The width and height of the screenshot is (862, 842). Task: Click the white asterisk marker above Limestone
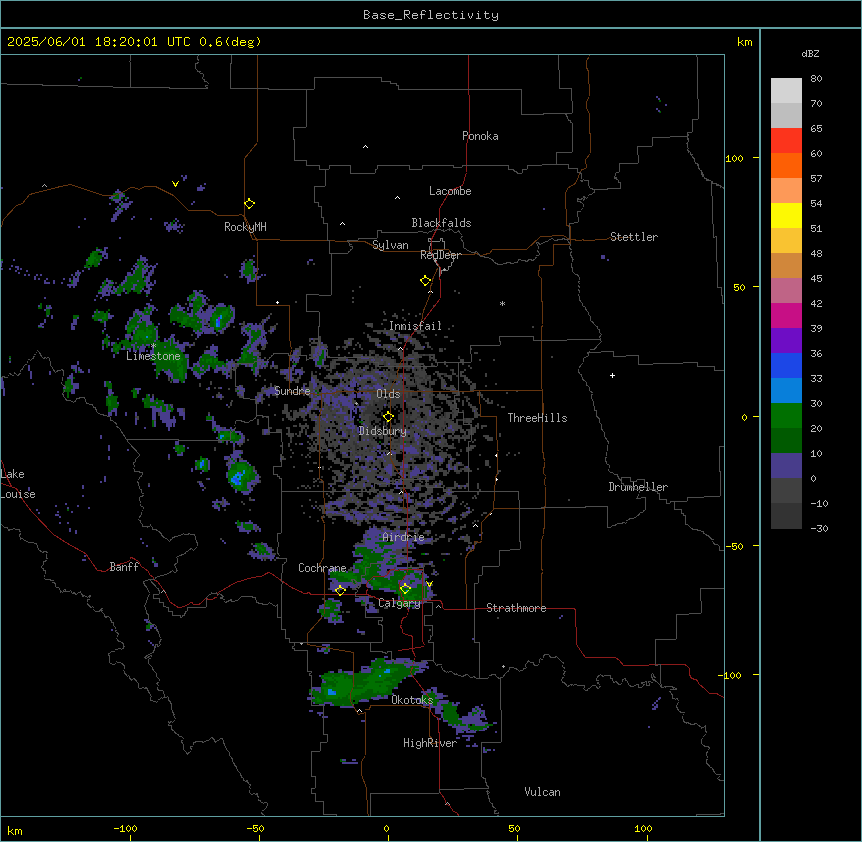click(x=153, y=345)
